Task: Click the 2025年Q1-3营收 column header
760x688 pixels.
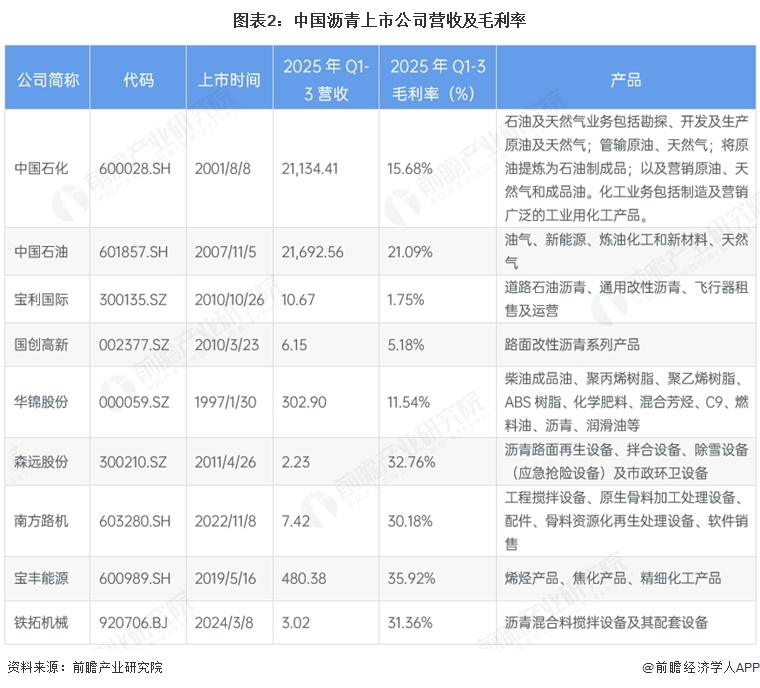Action: (x=326, y=78)
